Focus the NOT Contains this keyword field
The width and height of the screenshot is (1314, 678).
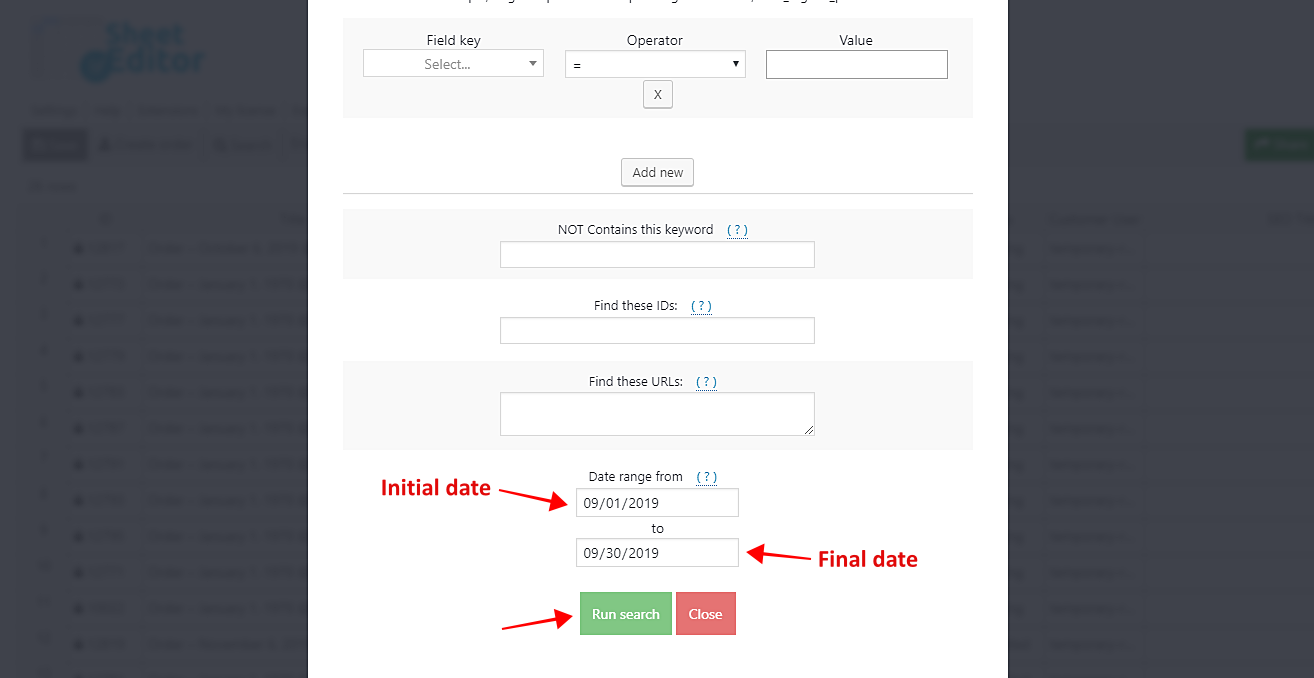[657, 254]
